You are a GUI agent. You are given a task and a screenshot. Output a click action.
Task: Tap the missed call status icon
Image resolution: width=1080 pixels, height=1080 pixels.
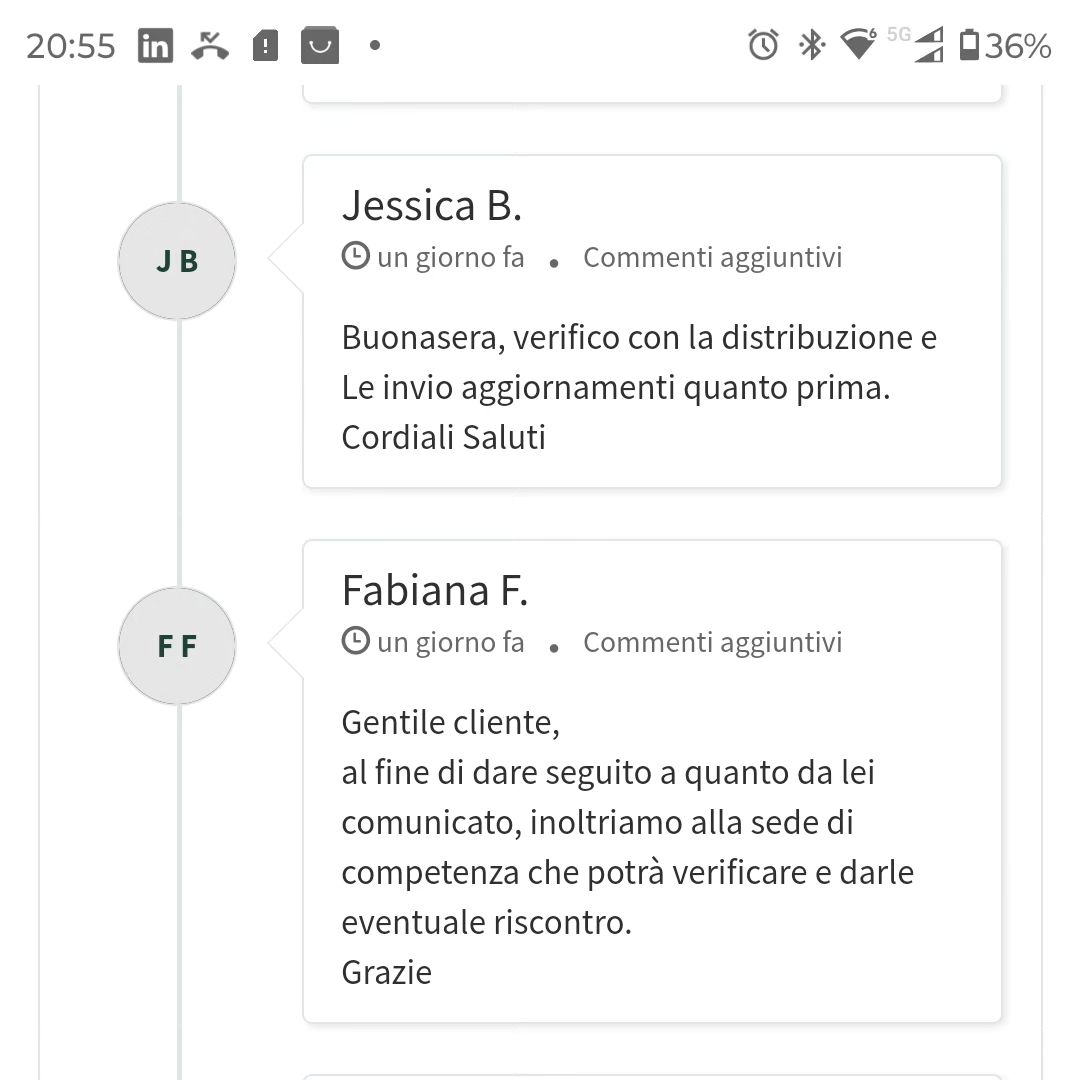coord(210,45)
